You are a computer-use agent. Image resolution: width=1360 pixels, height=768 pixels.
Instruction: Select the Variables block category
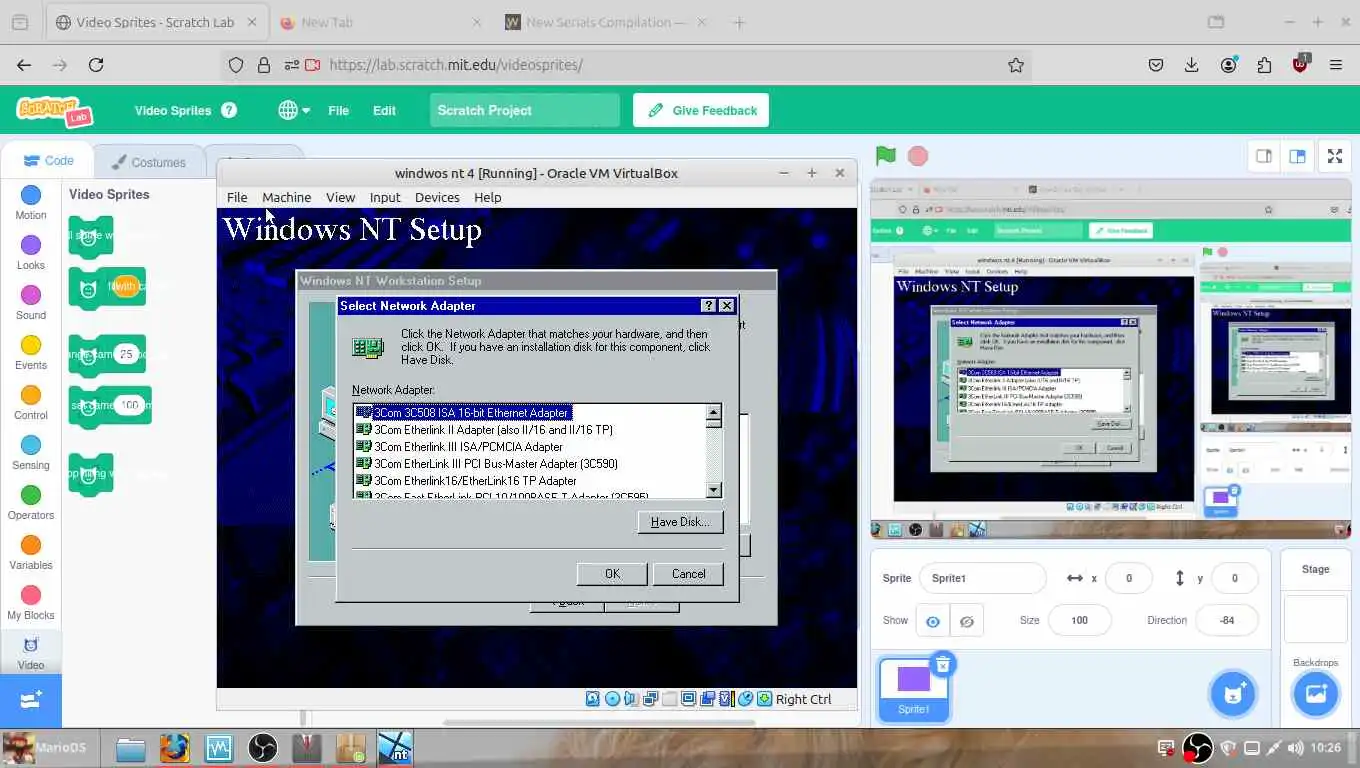click(x=31, y=553)
